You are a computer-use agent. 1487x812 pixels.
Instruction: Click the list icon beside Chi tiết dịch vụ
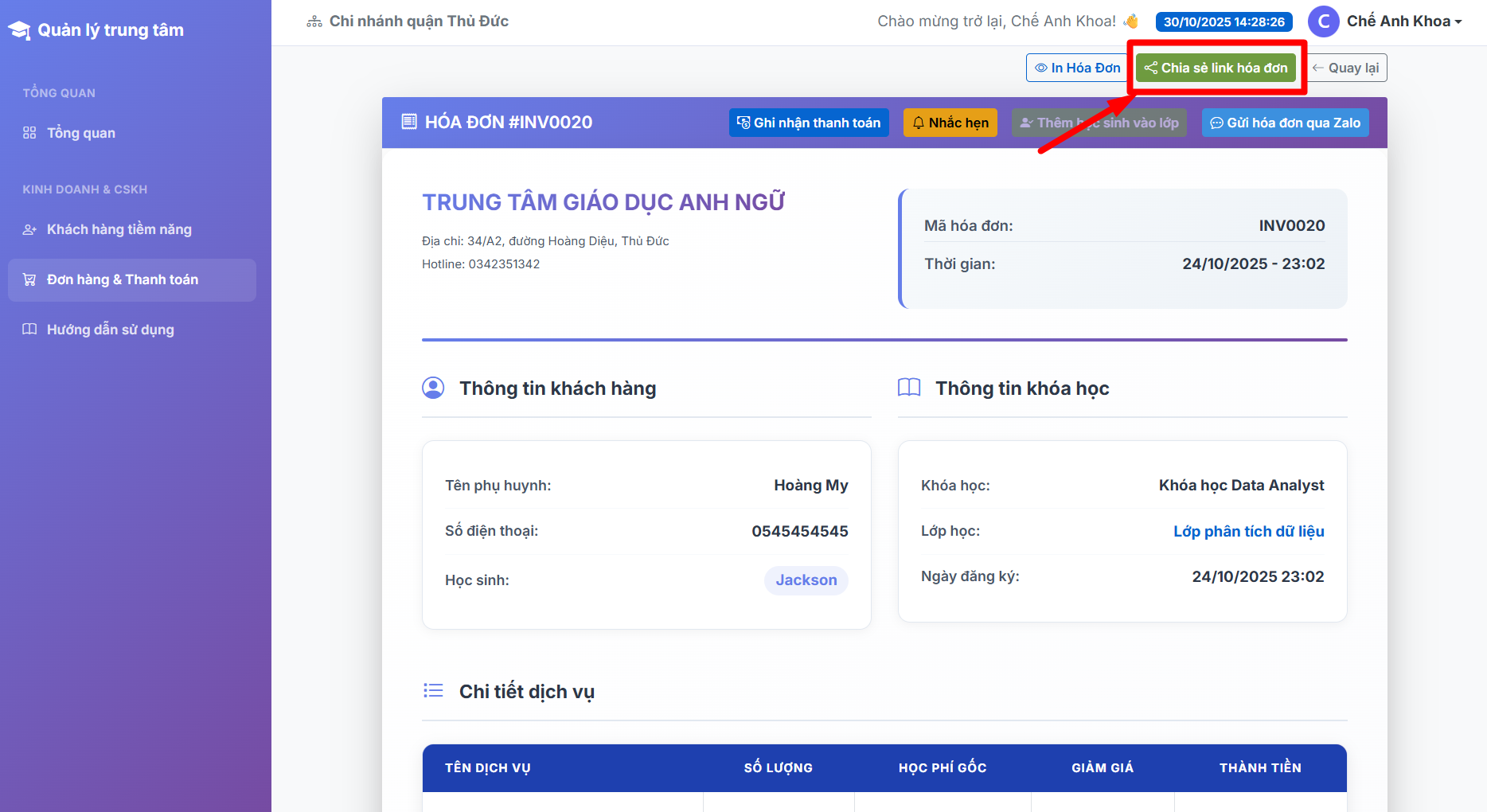click(433, 690)
